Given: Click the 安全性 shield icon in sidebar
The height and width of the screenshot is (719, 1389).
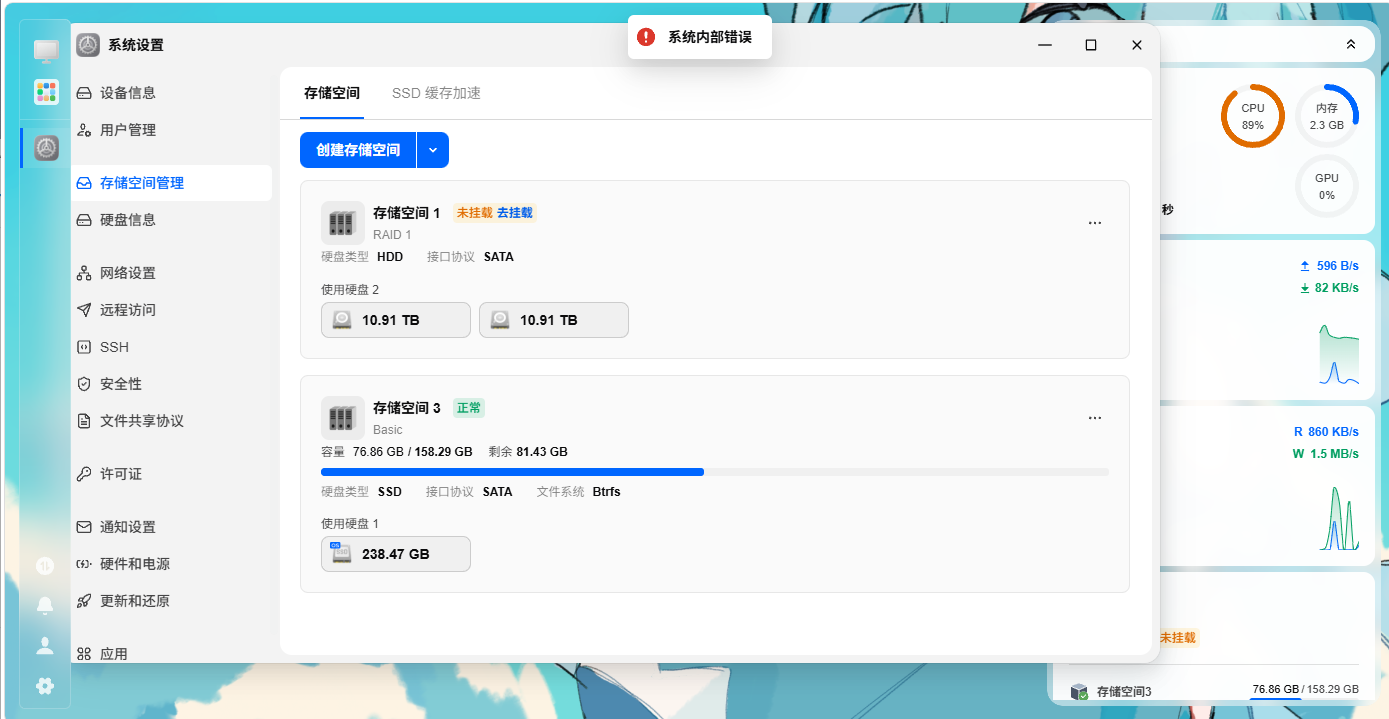Looking at the screenshot, I should click(84, 384).
